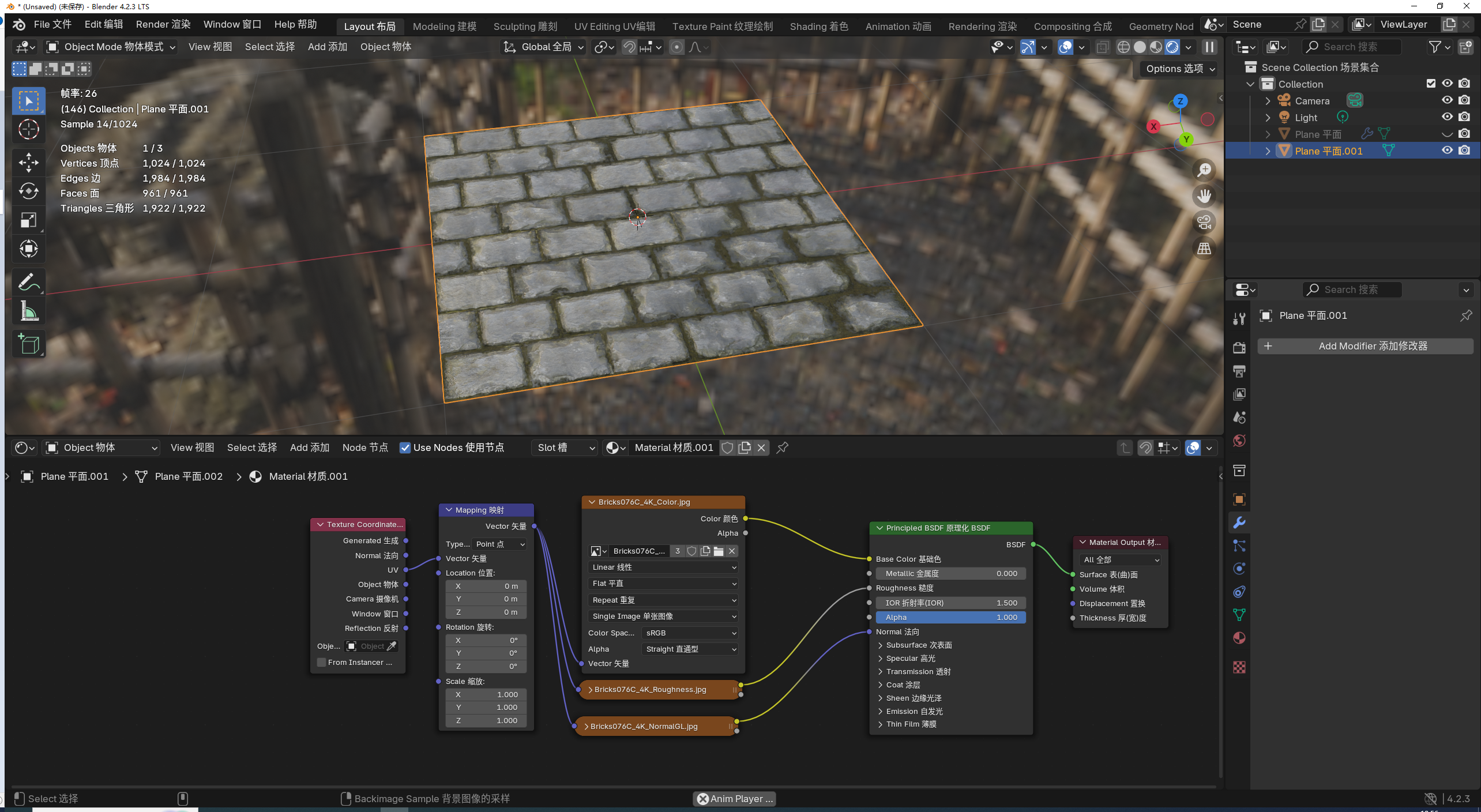The image size is (1481, 812).
Task: Open the Render properties tab icon
Action: coord(1239,347)
